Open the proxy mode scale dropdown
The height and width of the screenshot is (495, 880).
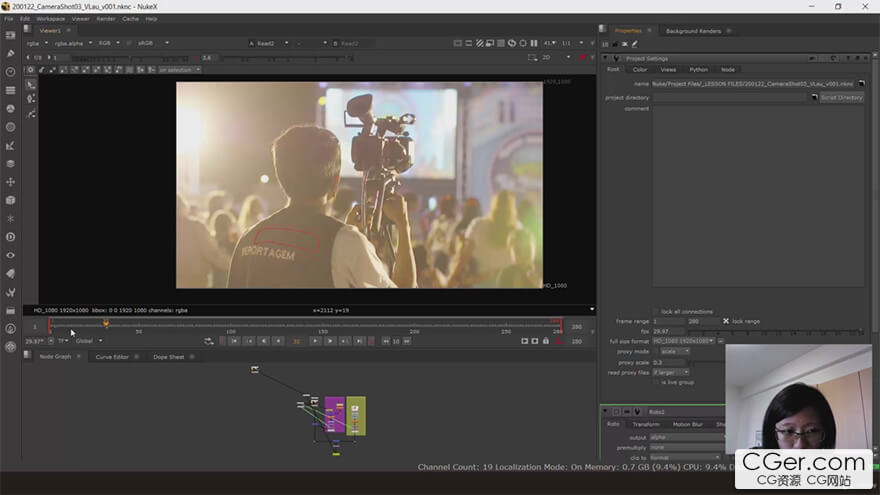pyautogui.click(x=675, y=351)
